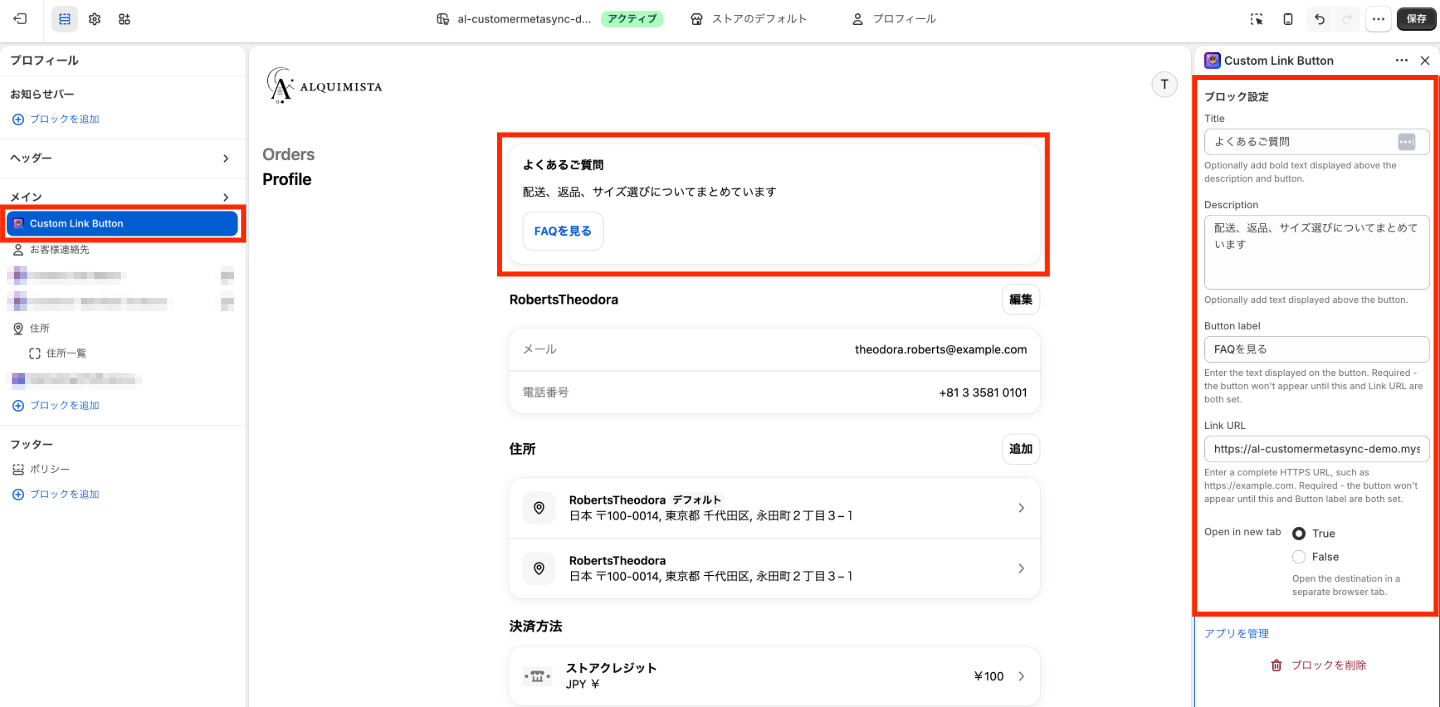Viewport: 1440px width, 707px height.
Task: Click the Description text area
Action: pyautogui.click(x=1316, y=252)
